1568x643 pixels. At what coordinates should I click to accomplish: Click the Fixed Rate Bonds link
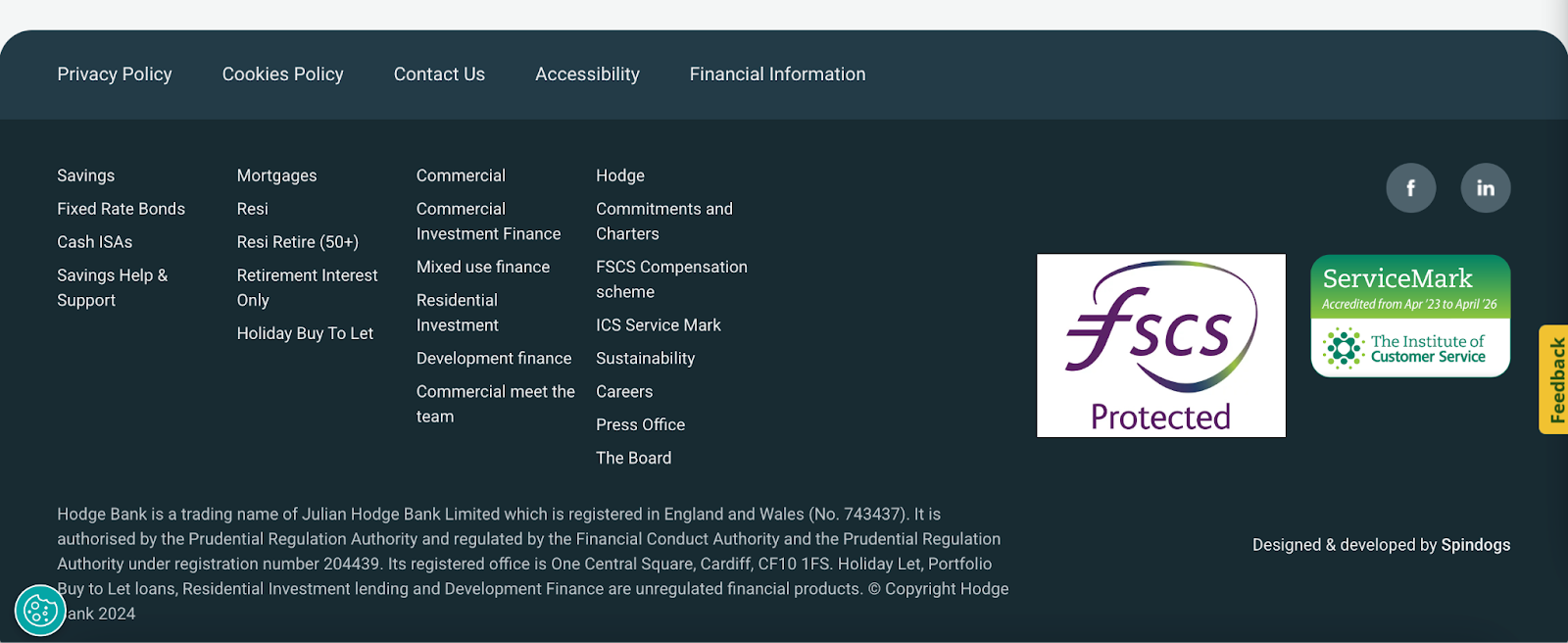[x=121, y=208]
